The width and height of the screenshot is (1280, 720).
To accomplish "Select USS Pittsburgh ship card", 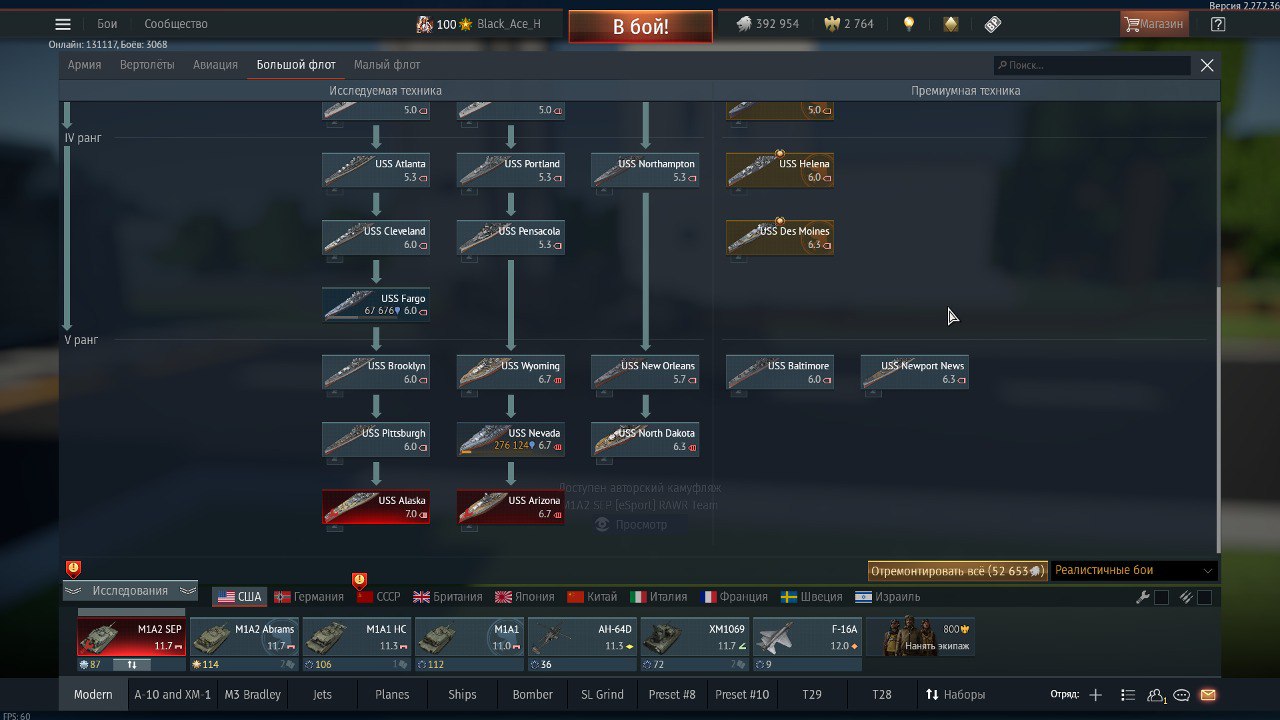I will 376,439.
